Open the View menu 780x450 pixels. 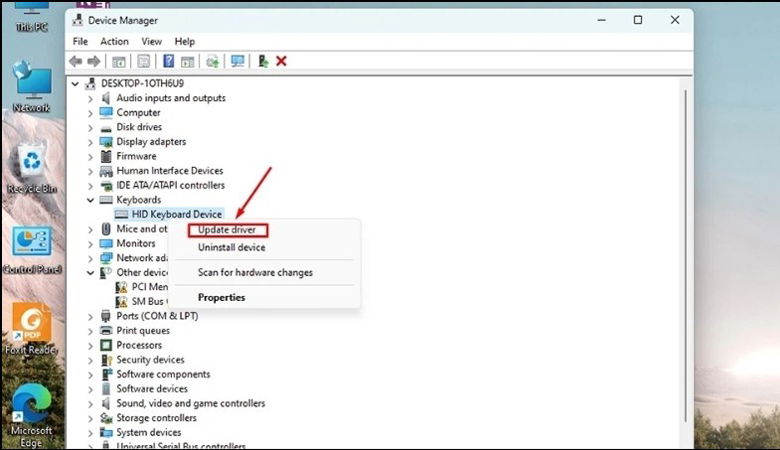(151, 41)
